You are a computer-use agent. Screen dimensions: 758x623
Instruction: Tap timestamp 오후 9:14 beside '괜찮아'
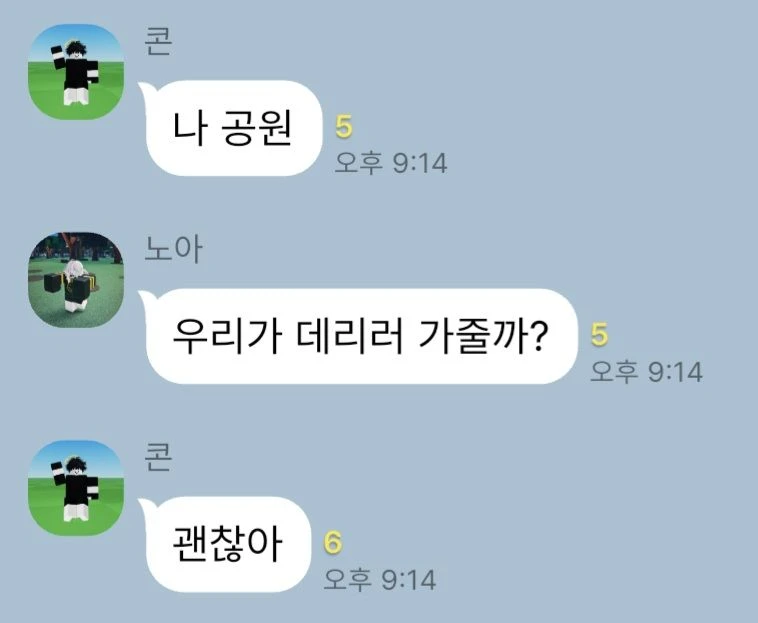tap(380, 579)
